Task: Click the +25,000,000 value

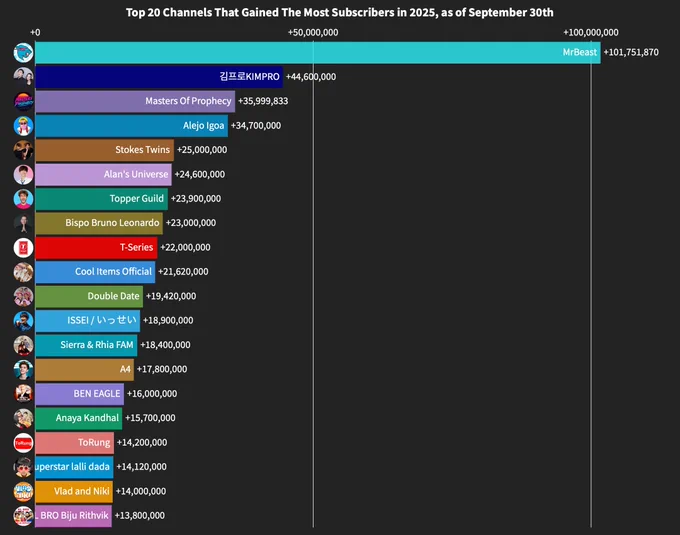Action: click(202, 150)
